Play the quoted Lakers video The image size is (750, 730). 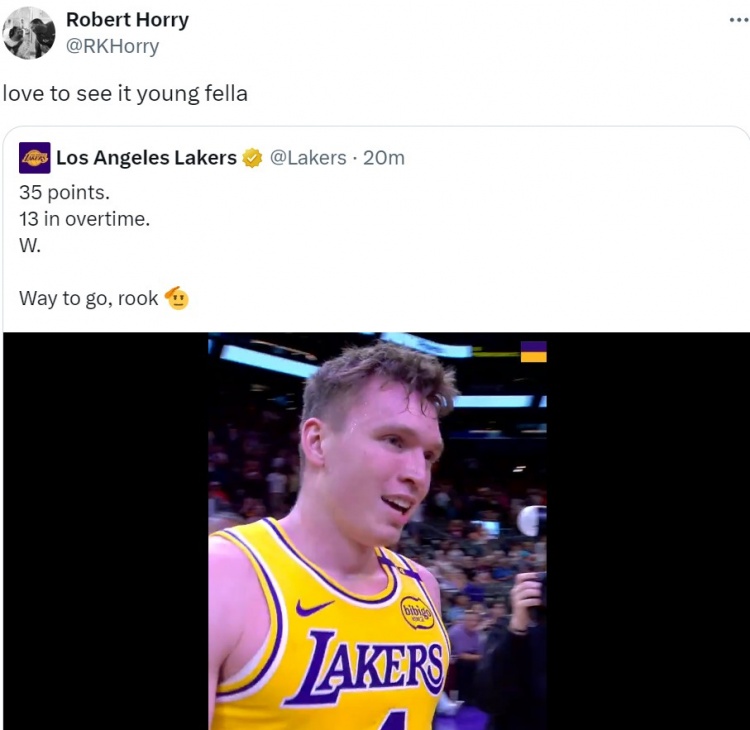tap(377, 530)
